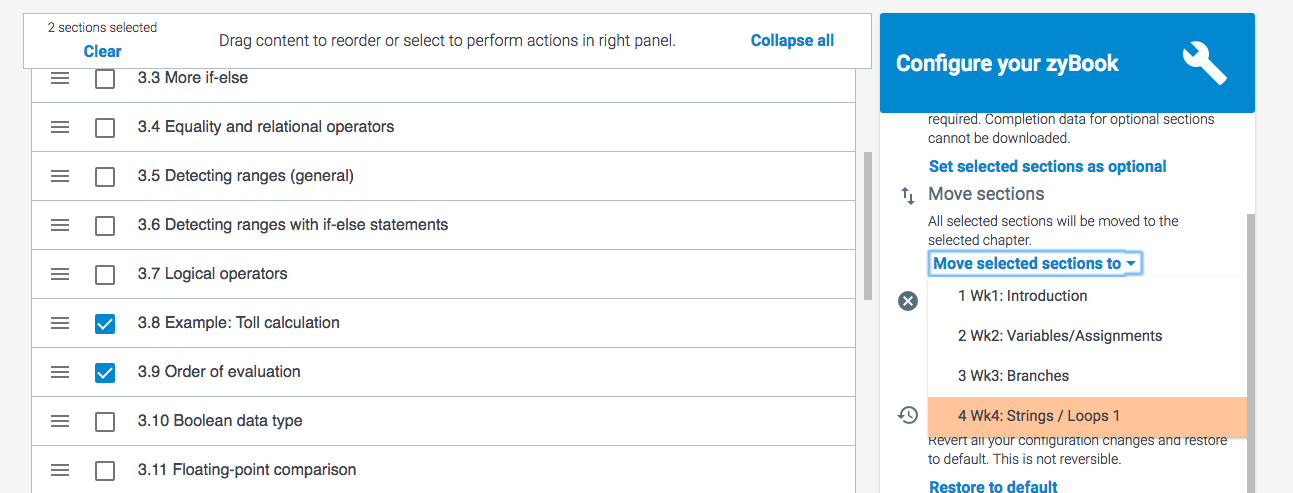Screen dimensions: 1293x493
Task: Choose 4 Wk4: Strings / Loops 1
Action: tap(1038, 416)
